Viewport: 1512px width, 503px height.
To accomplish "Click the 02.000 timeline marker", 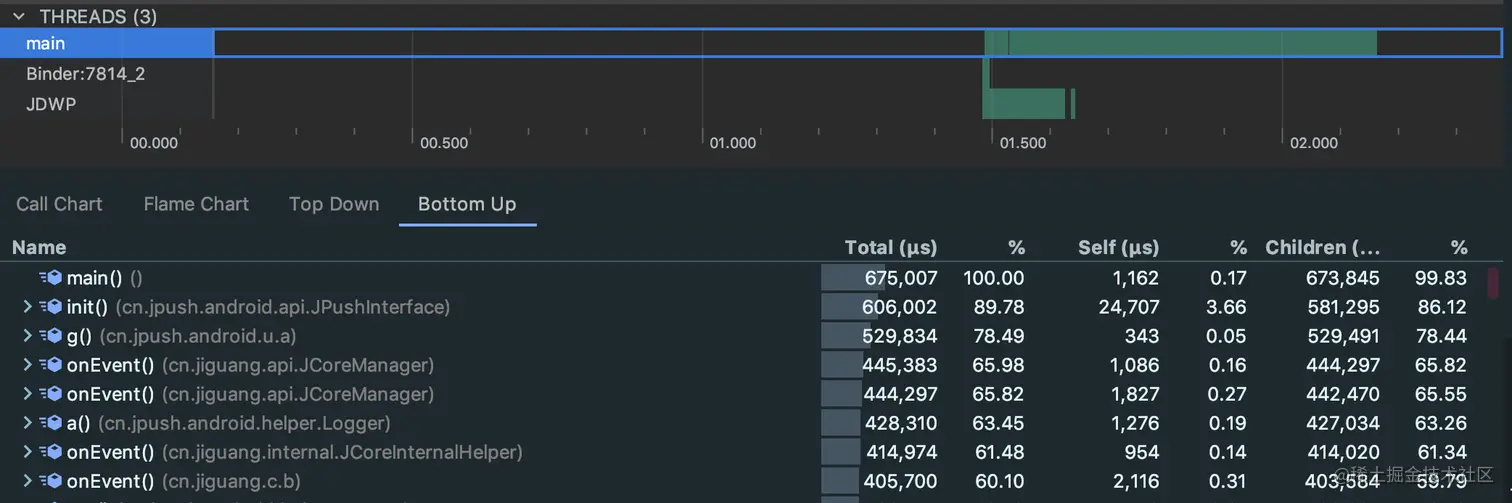I will [x=1313, y=143].
